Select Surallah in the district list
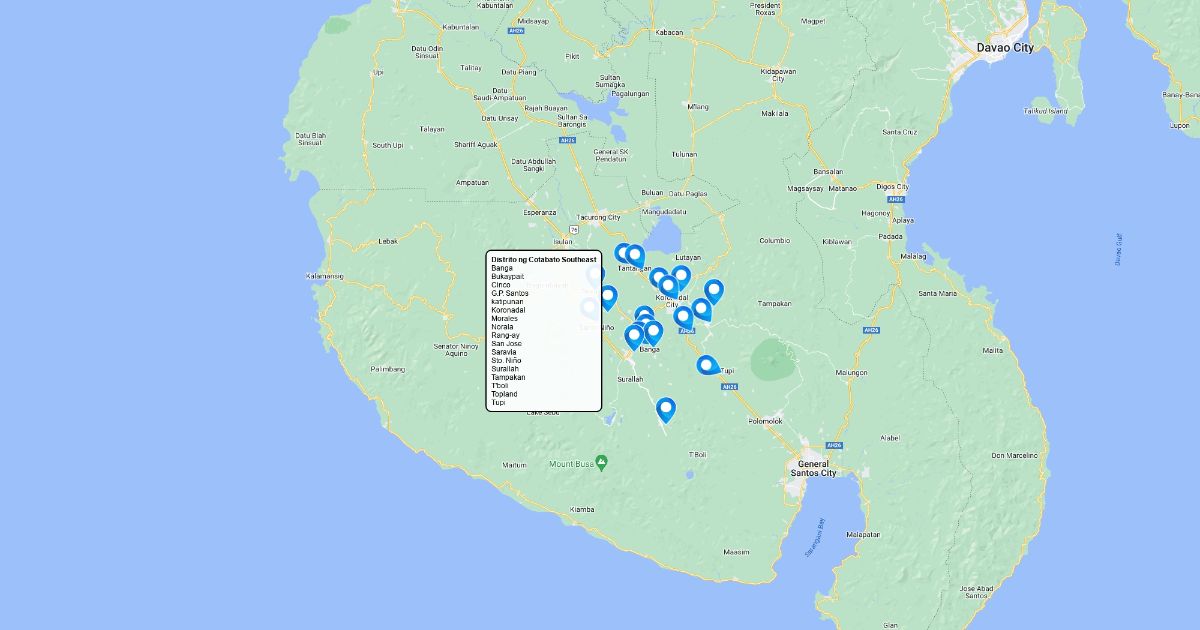Image resolution: width=1200 pixels, height=630 pixels. coord(505,369)
